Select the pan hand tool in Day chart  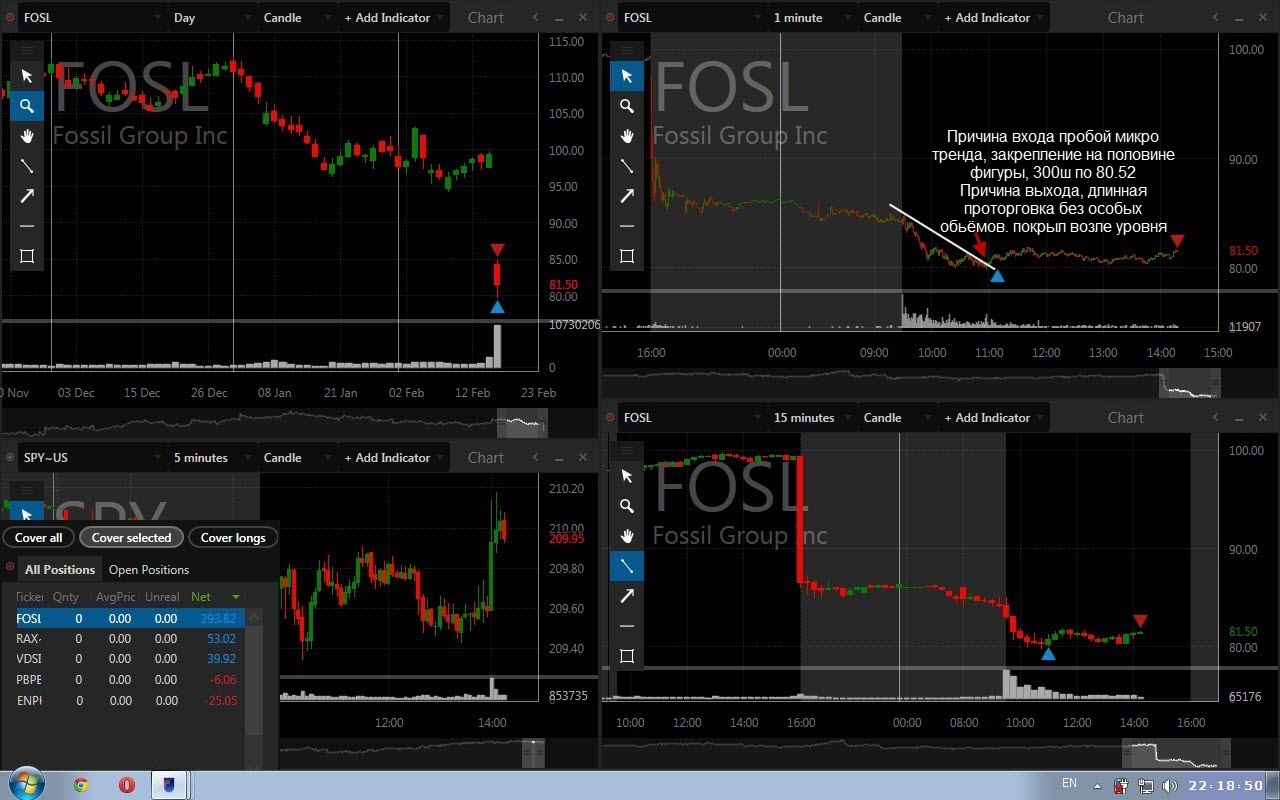click(x=27, y=136)
